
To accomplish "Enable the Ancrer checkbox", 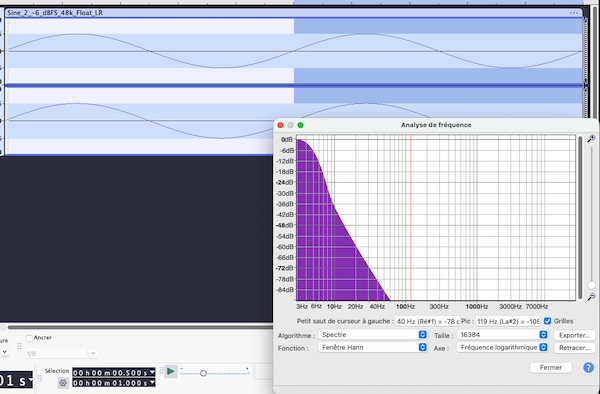I will coord(29,338).
